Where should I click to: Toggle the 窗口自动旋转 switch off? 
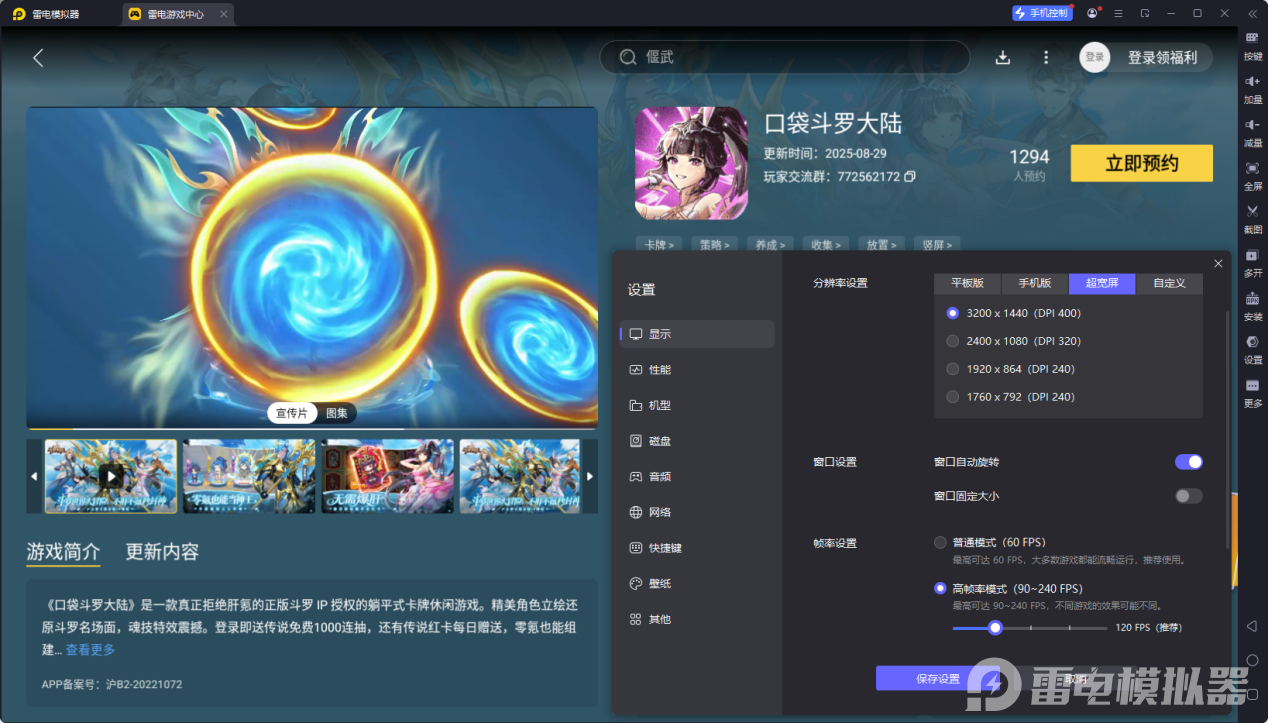(1188, 462)
